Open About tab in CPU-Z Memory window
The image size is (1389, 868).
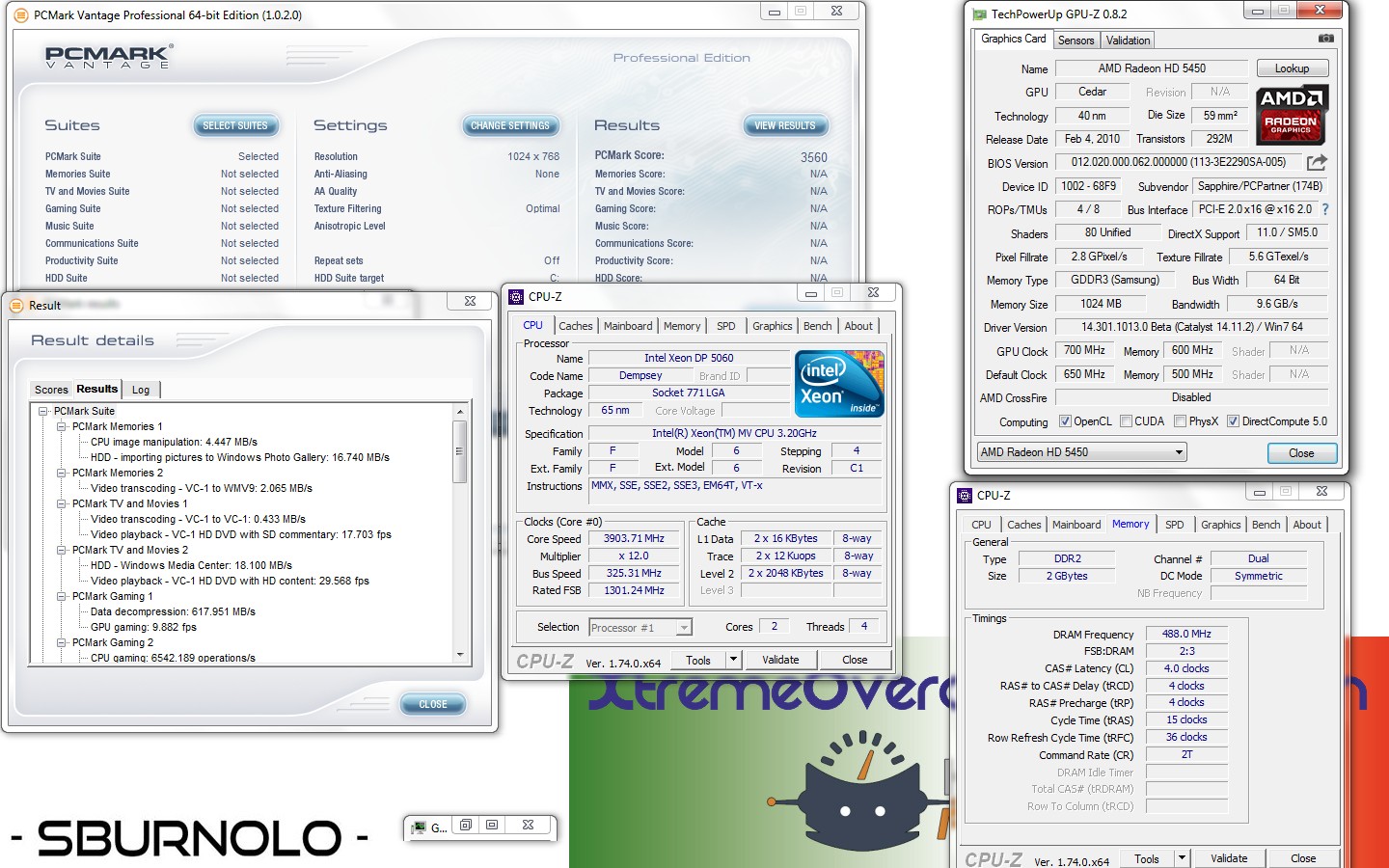(1307, 525)
